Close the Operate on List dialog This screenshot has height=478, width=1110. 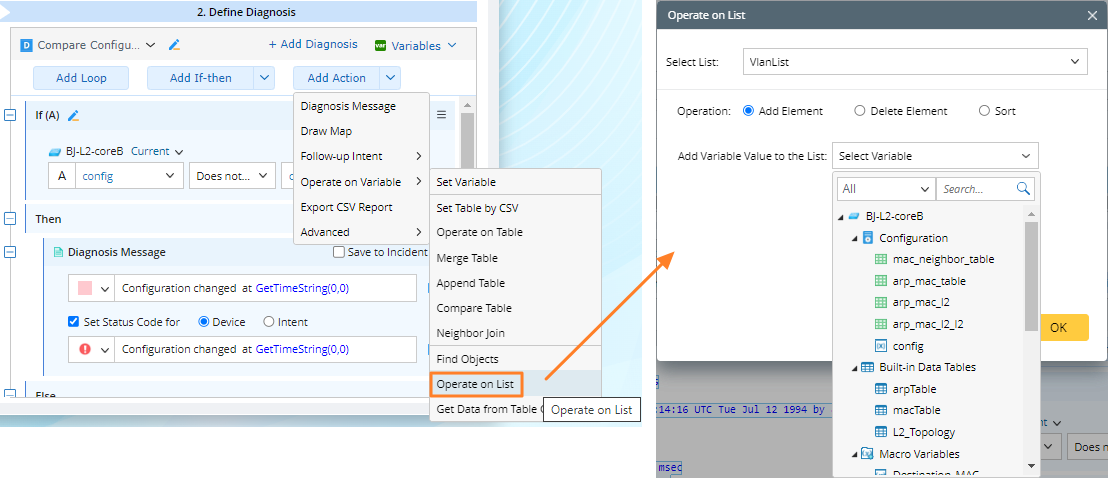[1092, 16]
